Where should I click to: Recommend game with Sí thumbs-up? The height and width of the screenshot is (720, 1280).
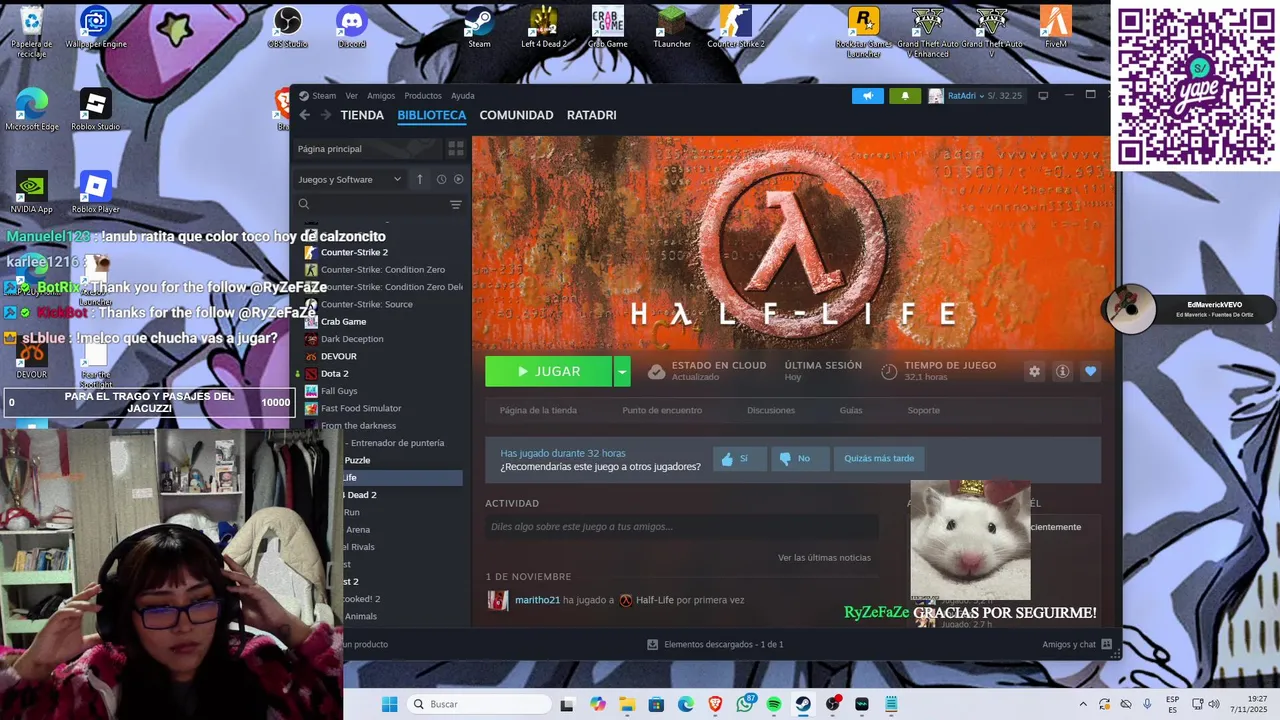[740, 458]
